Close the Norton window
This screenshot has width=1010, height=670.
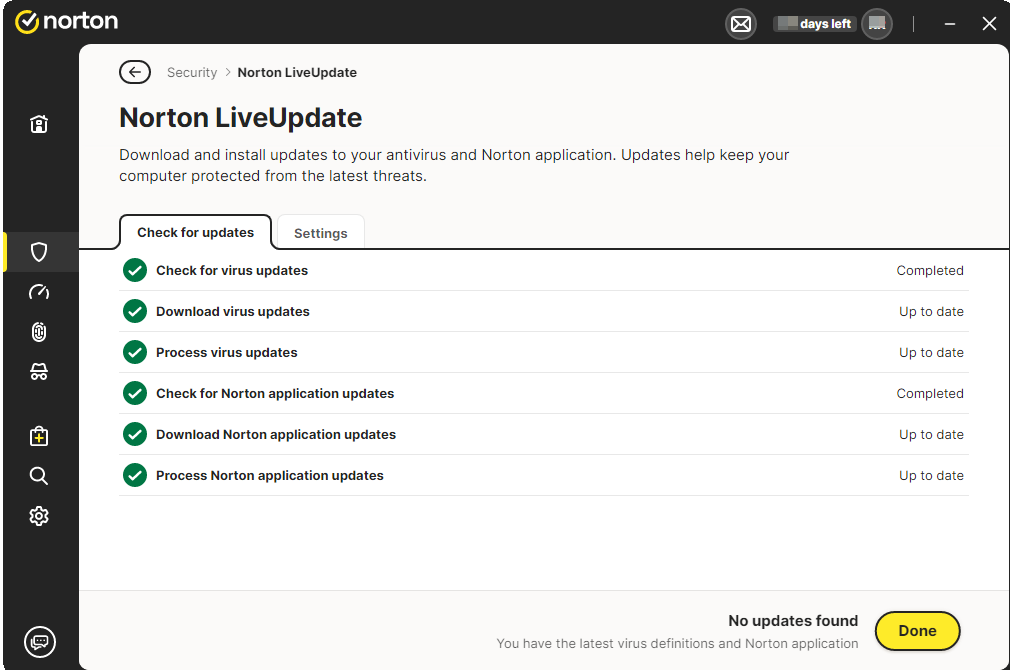(x=989, y=24)
